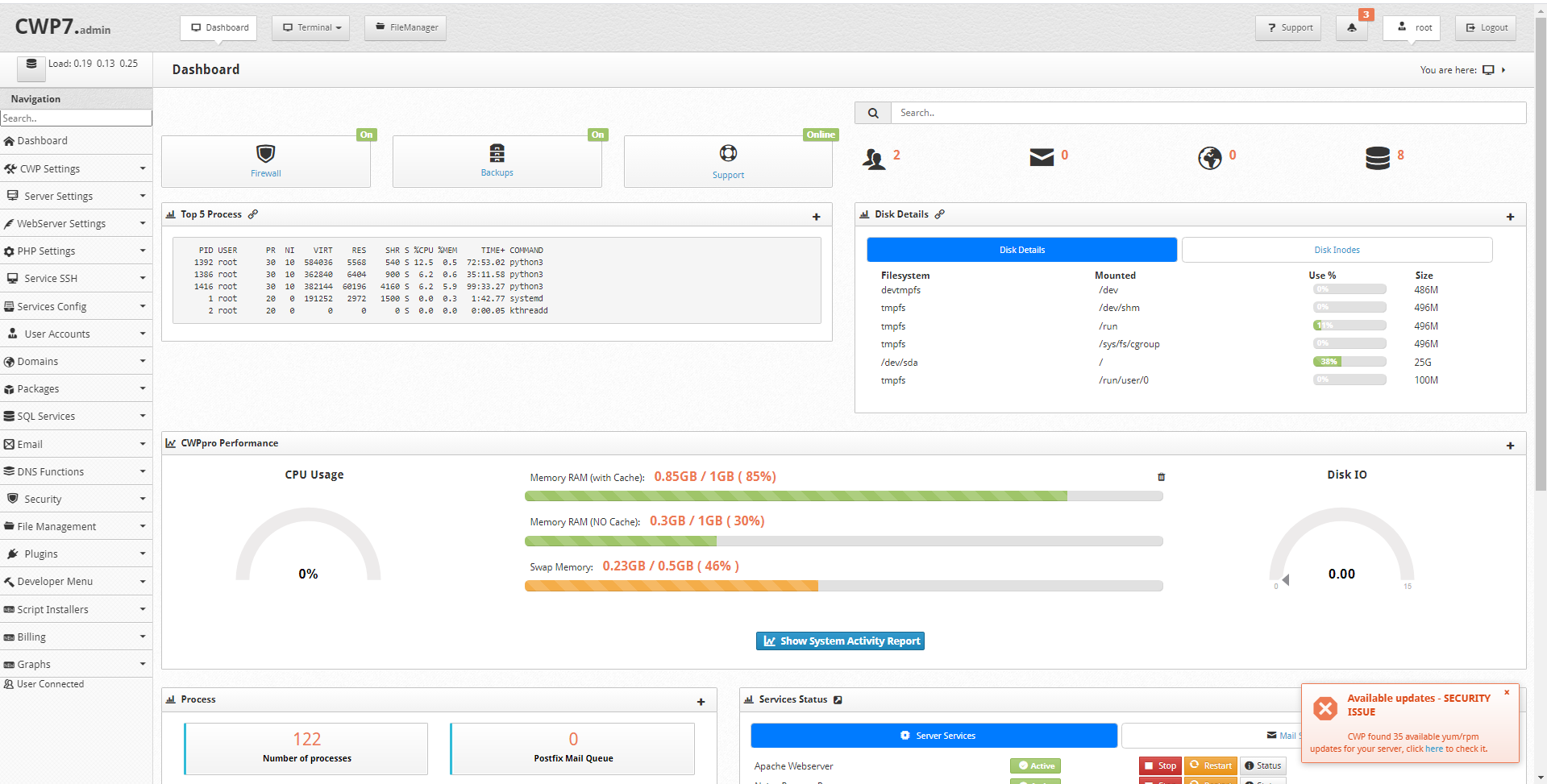1547x784 pixels.
Task: Click the Apache Webserver Active status badge
Action: tap(1036, 765)
